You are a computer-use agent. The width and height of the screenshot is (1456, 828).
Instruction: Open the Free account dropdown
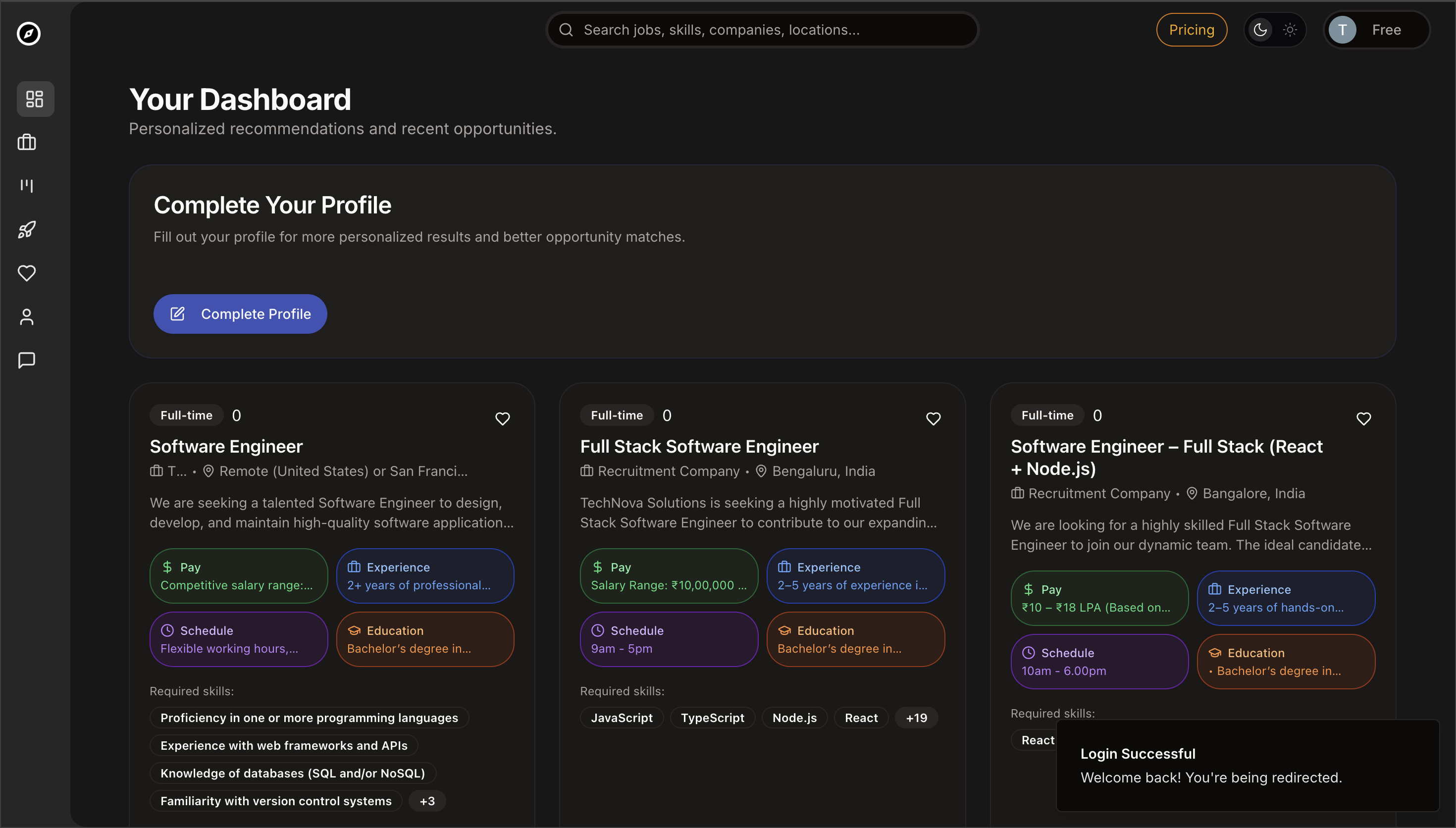click(1386, 30)
